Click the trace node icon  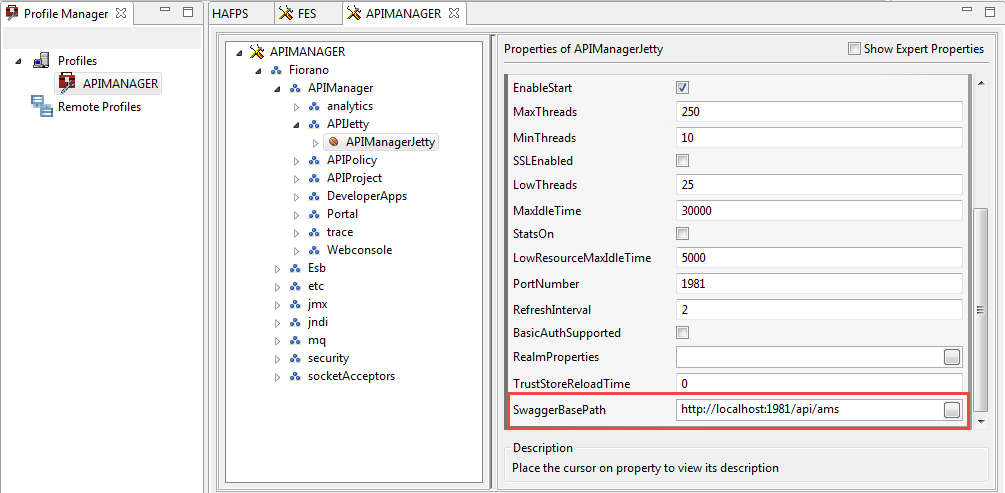(314, 232)
